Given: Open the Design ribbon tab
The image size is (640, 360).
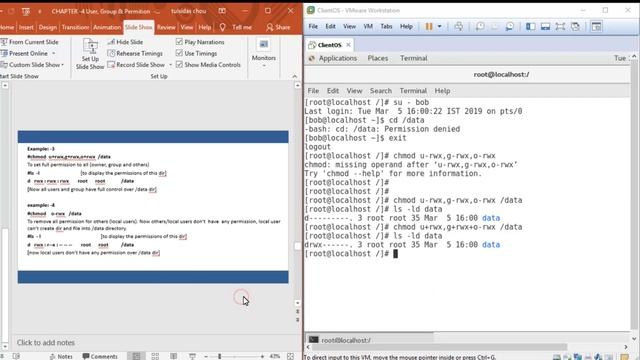Looking at the screenshot, I should (48, 27).
